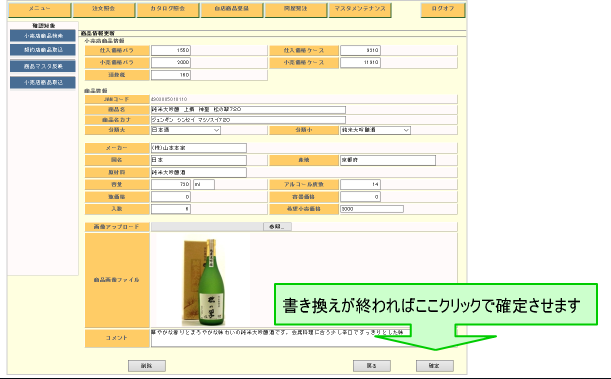Click the right field showing 0 below アルコール度数
The width and height of the screenshot is (611, 379).
360,197
